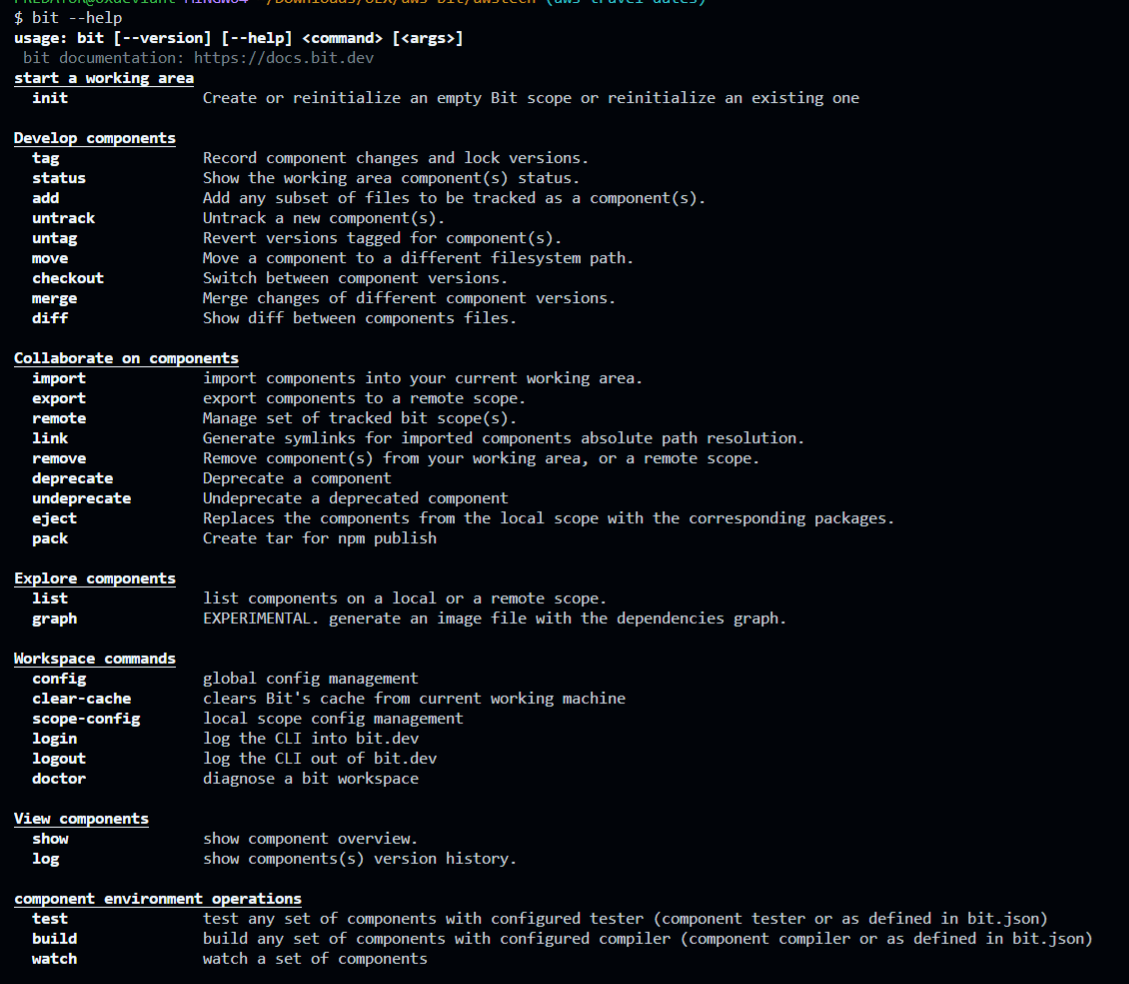Click 'Undeprecate a deprecated component' description
The image size is (1129, 984).
click(355, 498)
